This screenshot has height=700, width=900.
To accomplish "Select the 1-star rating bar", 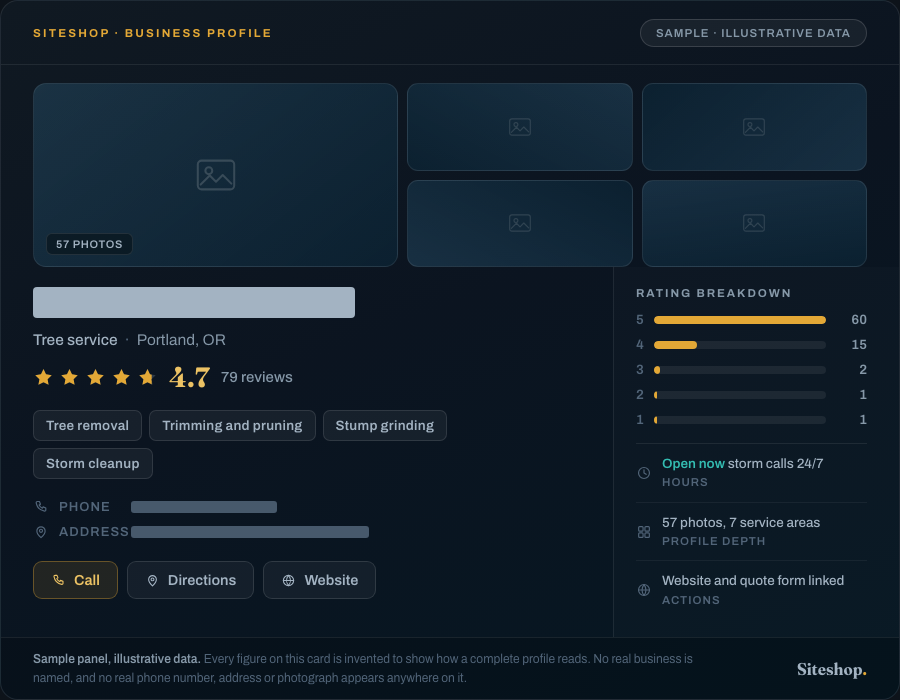I will coord(740,420).
